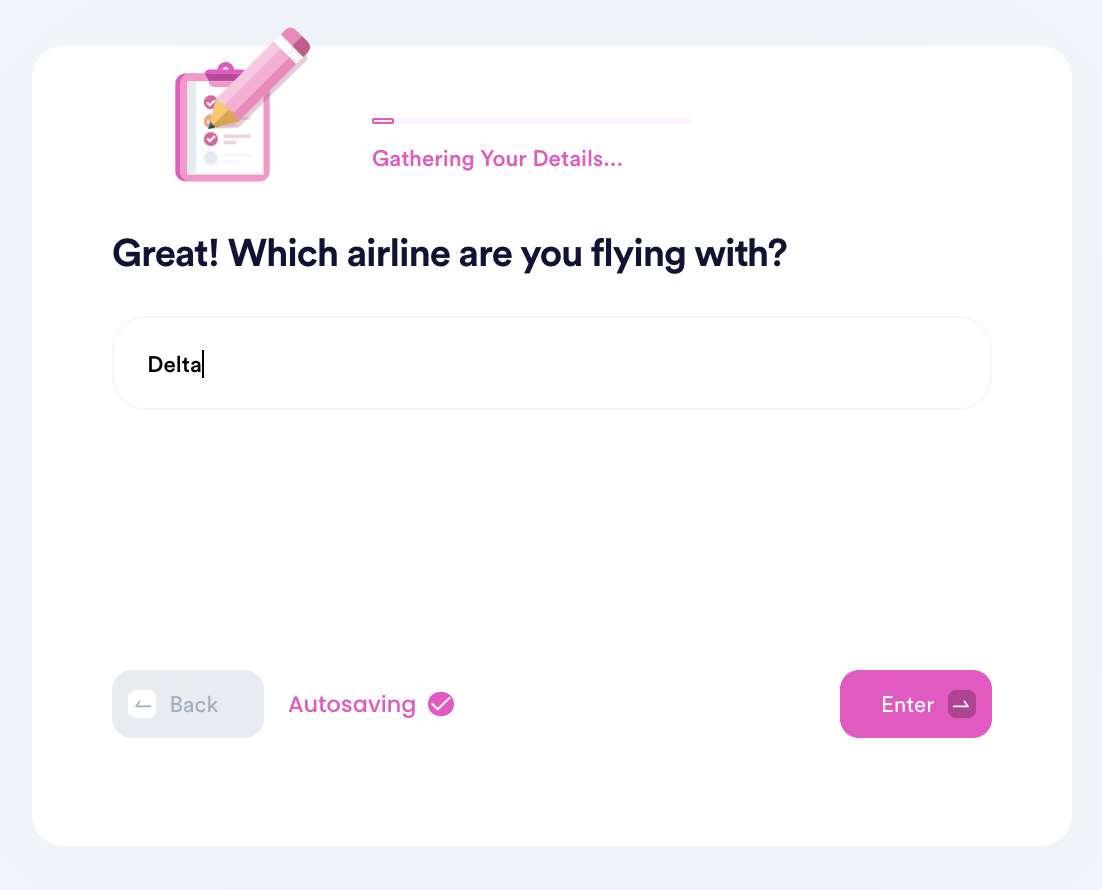The width and height of the screenshot is (1102, 890).
Task: Click the pink clipboard illustration
Action: click(x=222, y=123)
